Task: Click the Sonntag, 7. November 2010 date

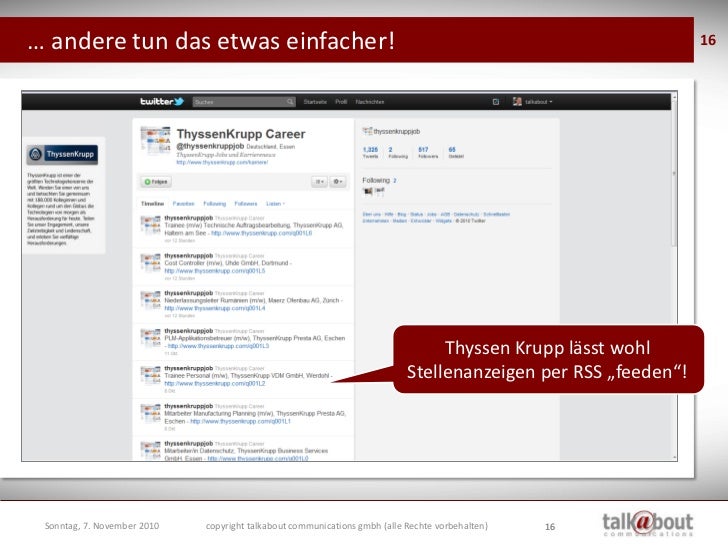Action: click(102, 526)
